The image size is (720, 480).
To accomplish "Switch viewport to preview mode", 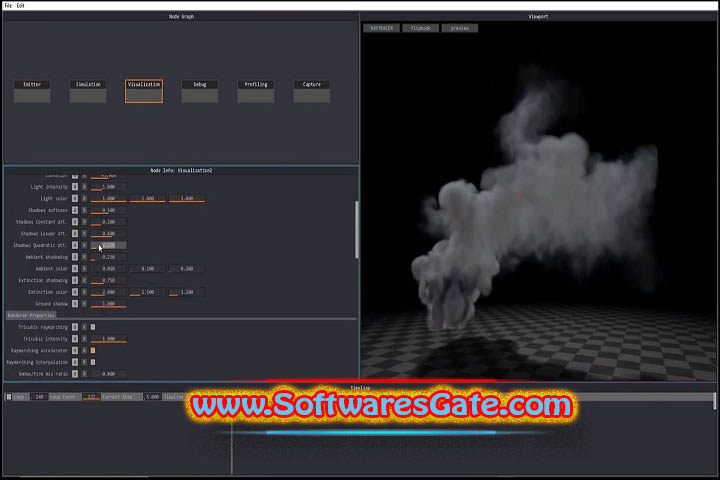I will click(460, 28).
